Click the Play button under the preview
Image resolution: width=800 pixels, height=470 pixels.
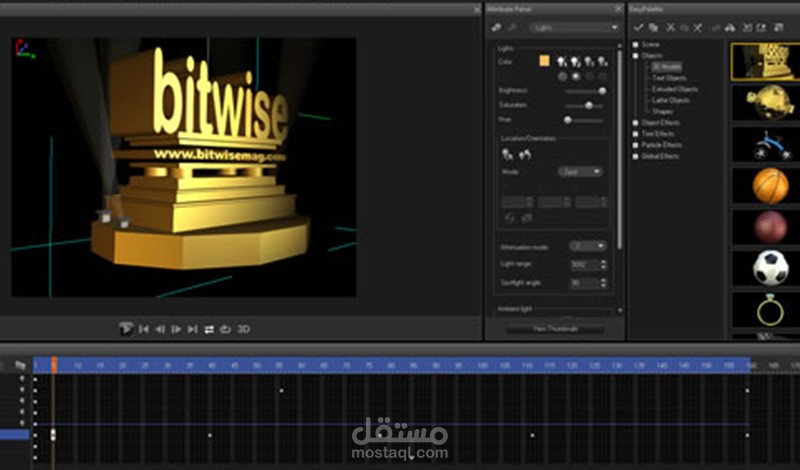tap(126, 329)
